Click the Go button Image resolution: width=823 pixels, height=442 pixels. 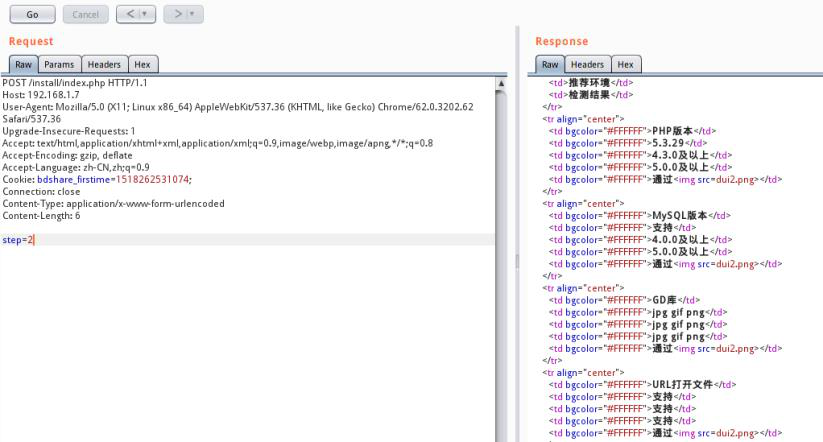33,14
